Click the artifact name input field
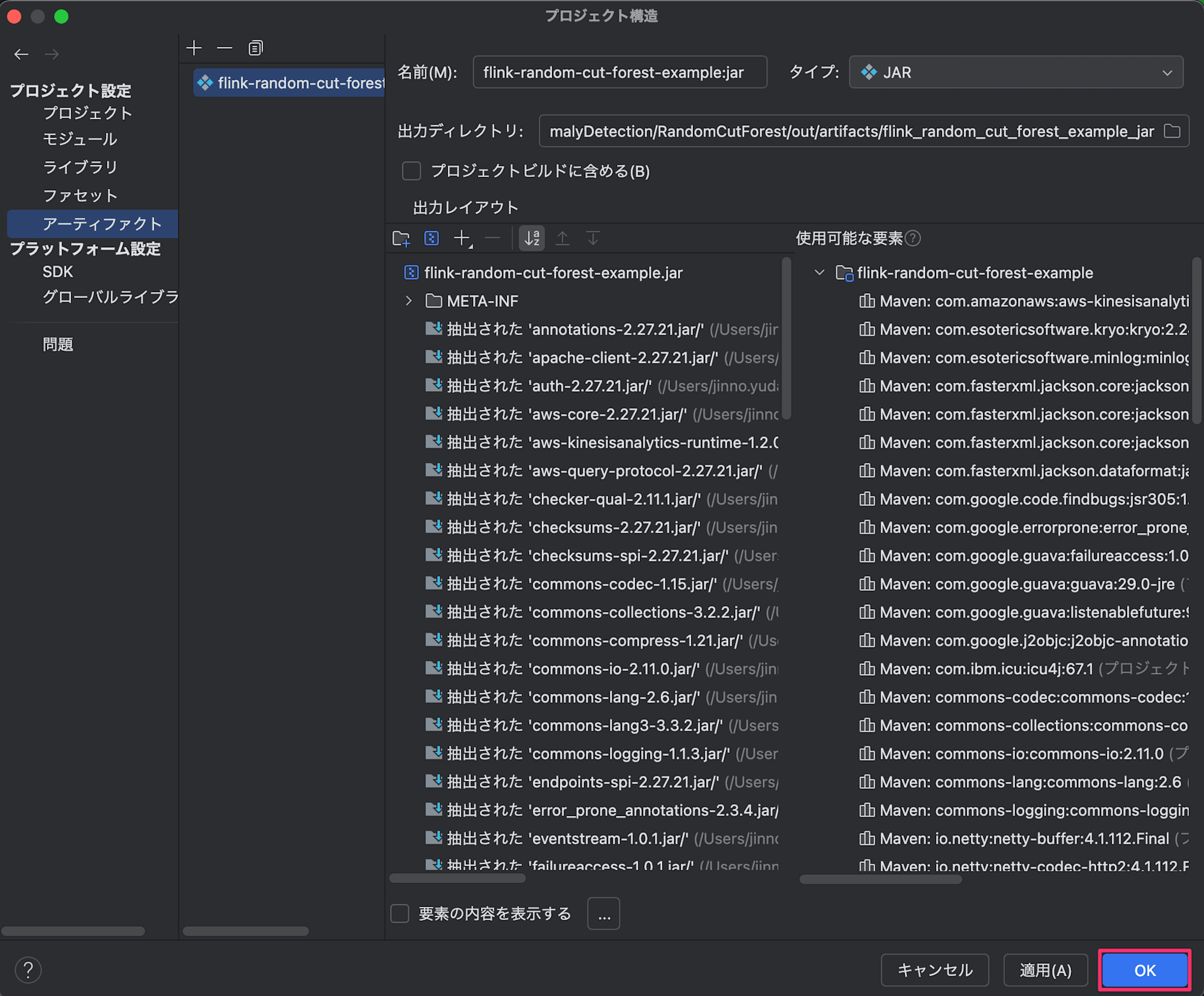The image size is (1204, 996). pyautogui.click(x=619, y=72)
